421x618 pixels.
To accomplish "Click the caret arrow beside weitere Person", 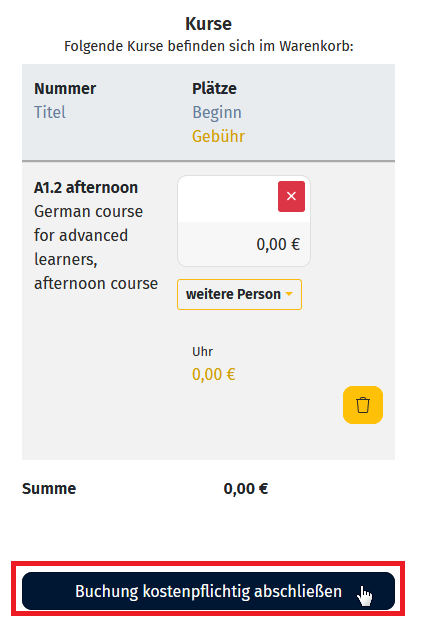I will coord(289,294).
